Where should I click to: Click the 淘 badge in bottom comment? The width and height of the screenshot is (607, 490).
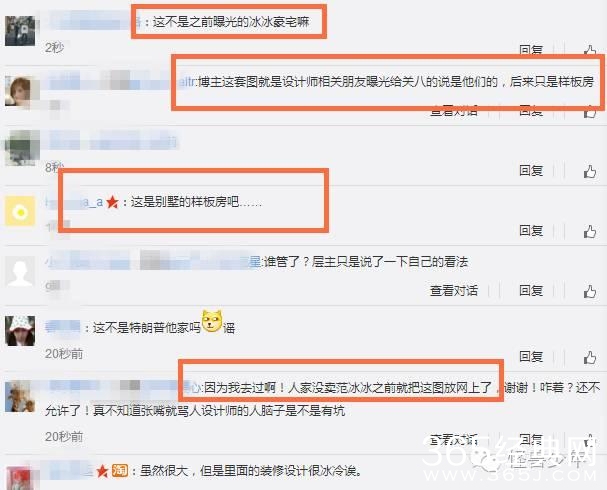coord(120,471)
